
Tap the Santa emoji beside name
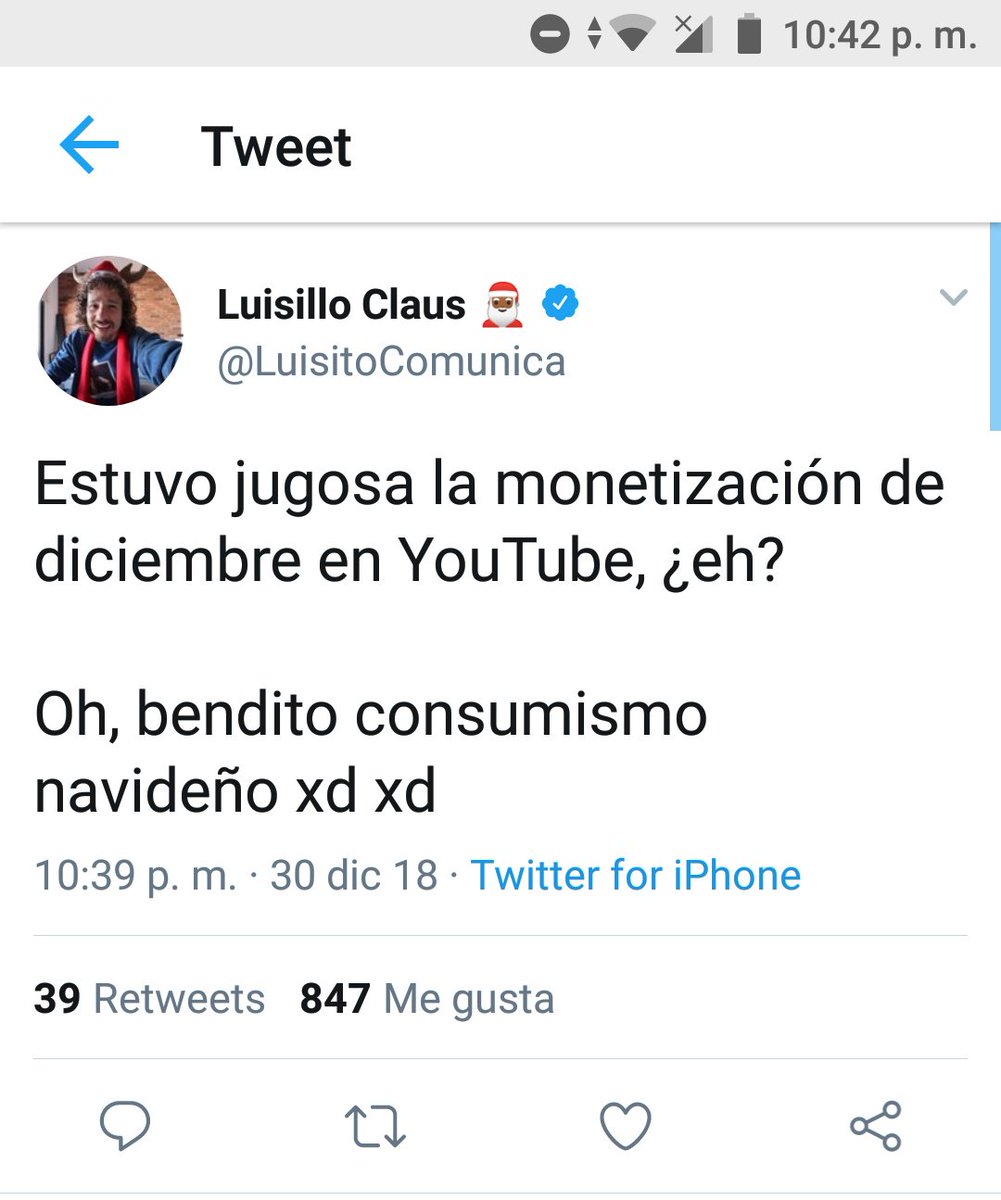[x=504, y=304]
